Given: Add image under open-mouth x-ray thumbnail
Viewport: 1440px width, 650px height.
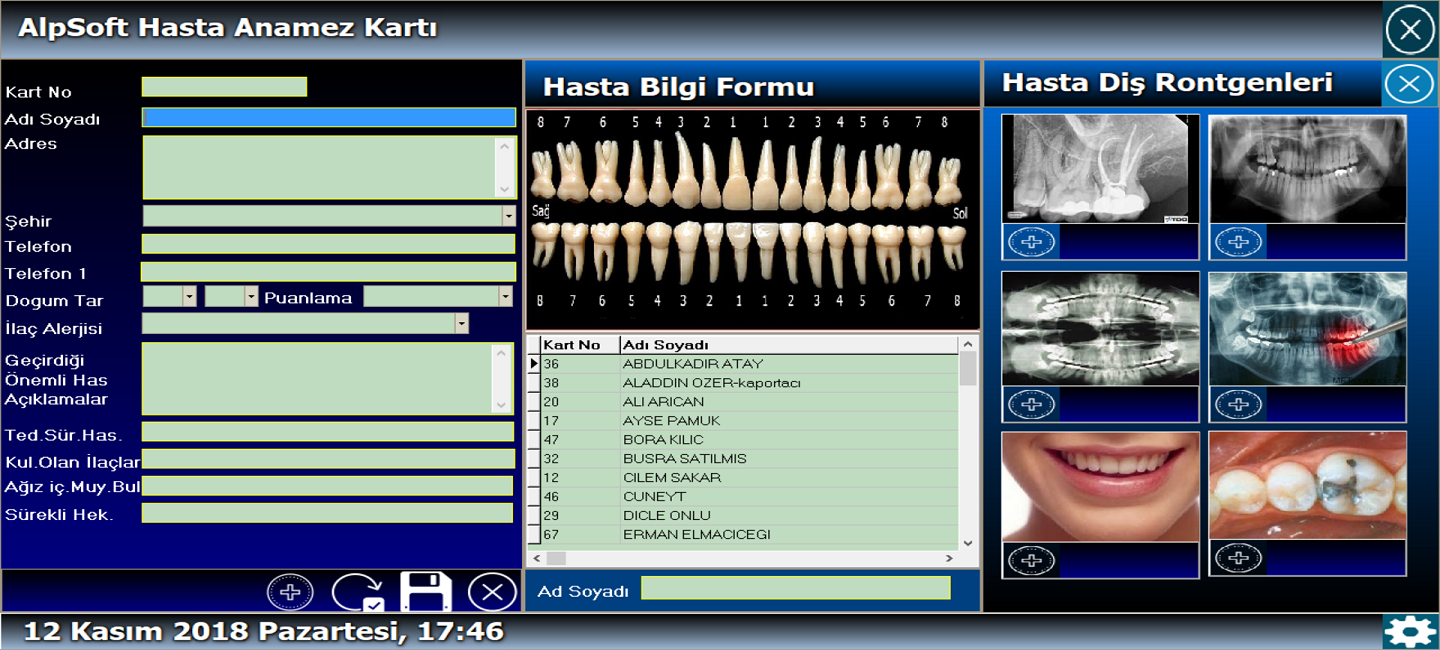Looking at the screenshot, I should (1031, 404).
